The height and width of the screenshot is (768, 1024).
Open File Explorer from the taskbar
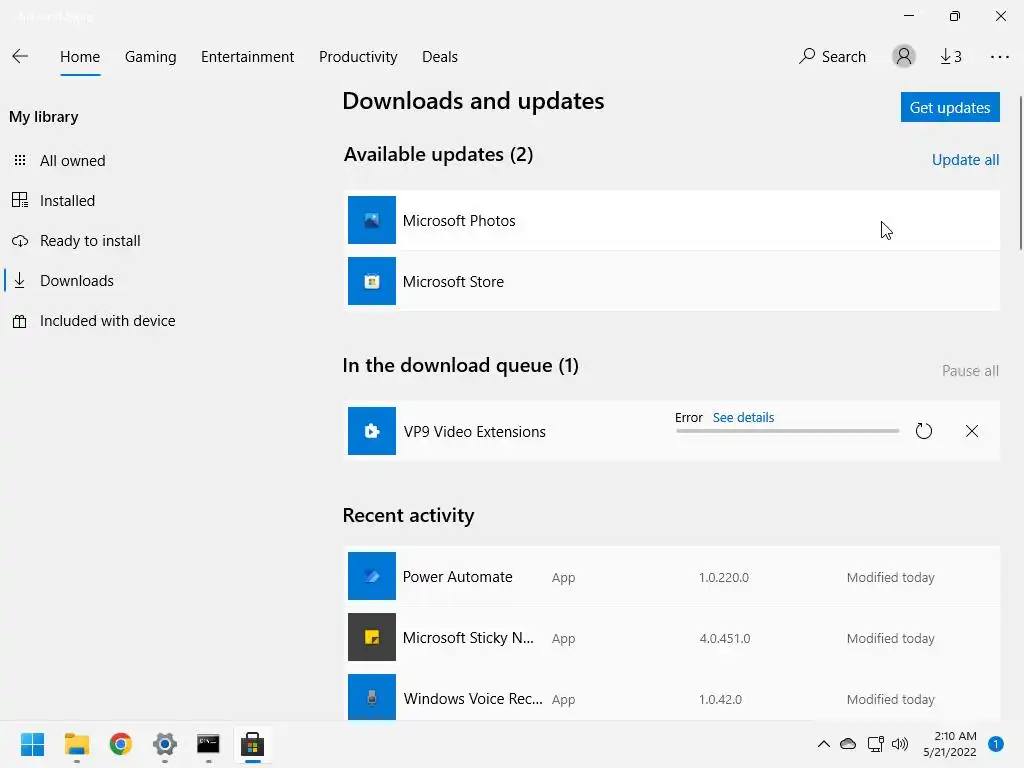(x=76, y=744)
